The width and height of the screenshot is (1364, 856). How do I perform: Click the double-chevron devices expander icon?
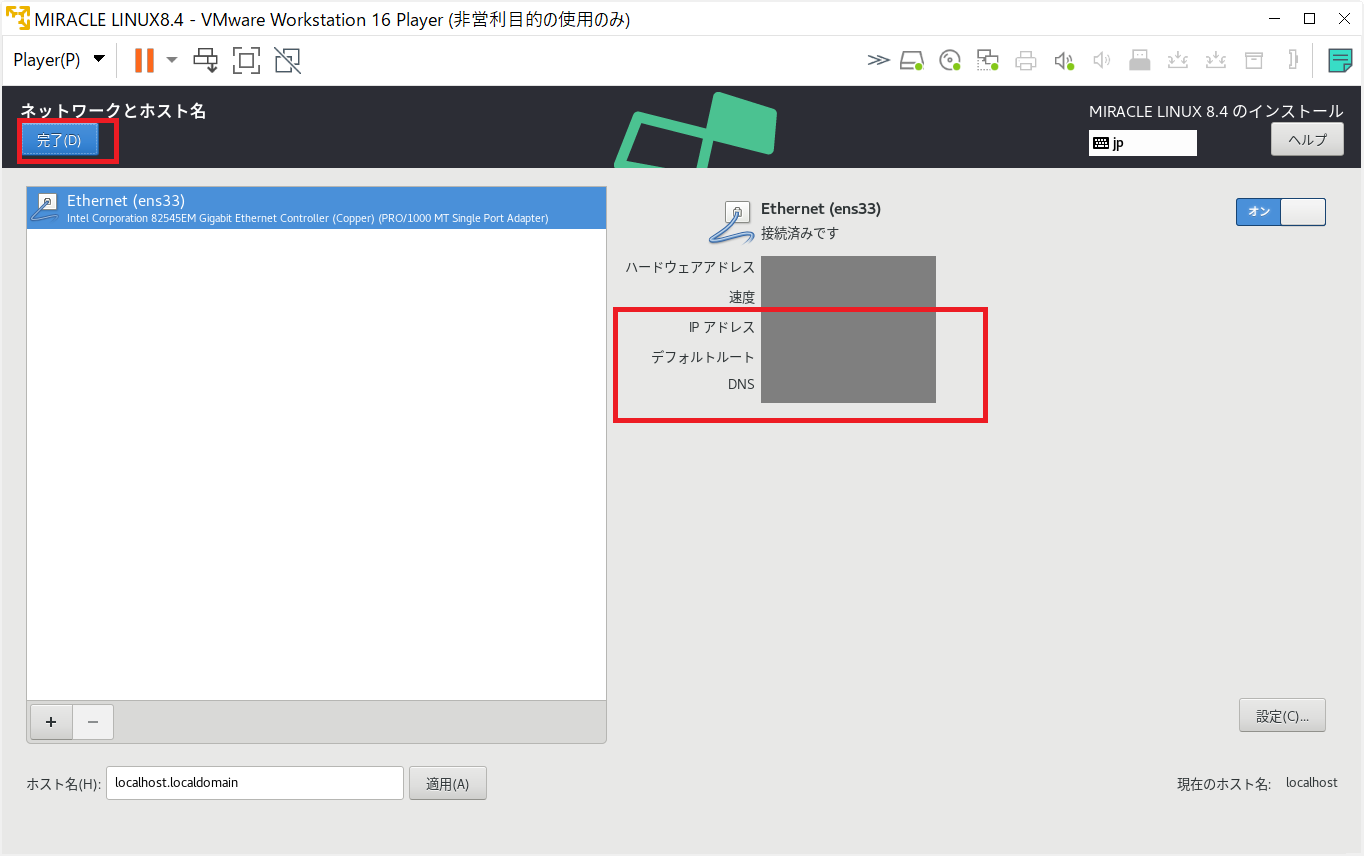878,60
